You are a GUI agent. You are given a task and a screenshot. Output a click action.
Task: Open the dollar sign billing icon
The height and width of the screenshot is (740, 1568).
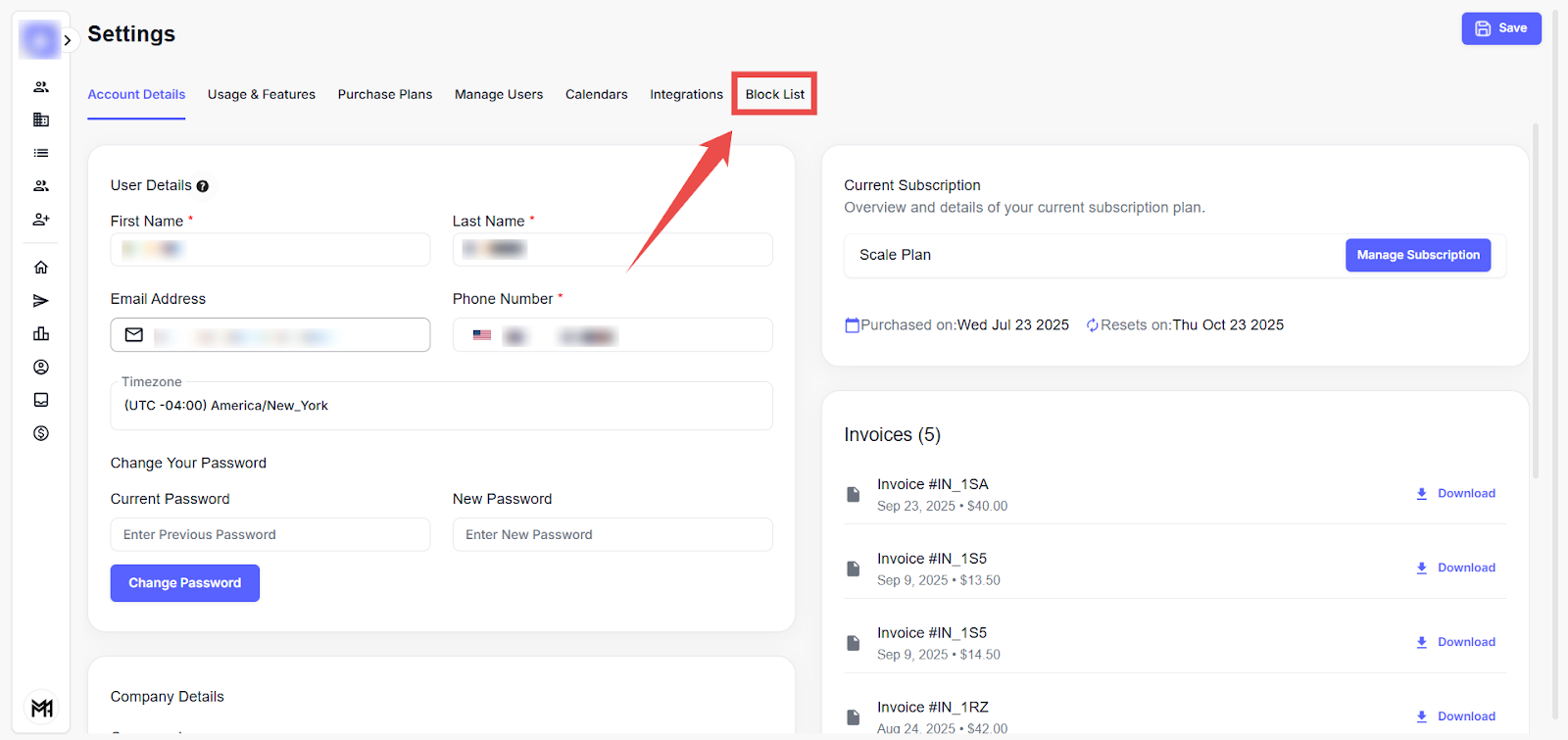(x=41, y=433)
